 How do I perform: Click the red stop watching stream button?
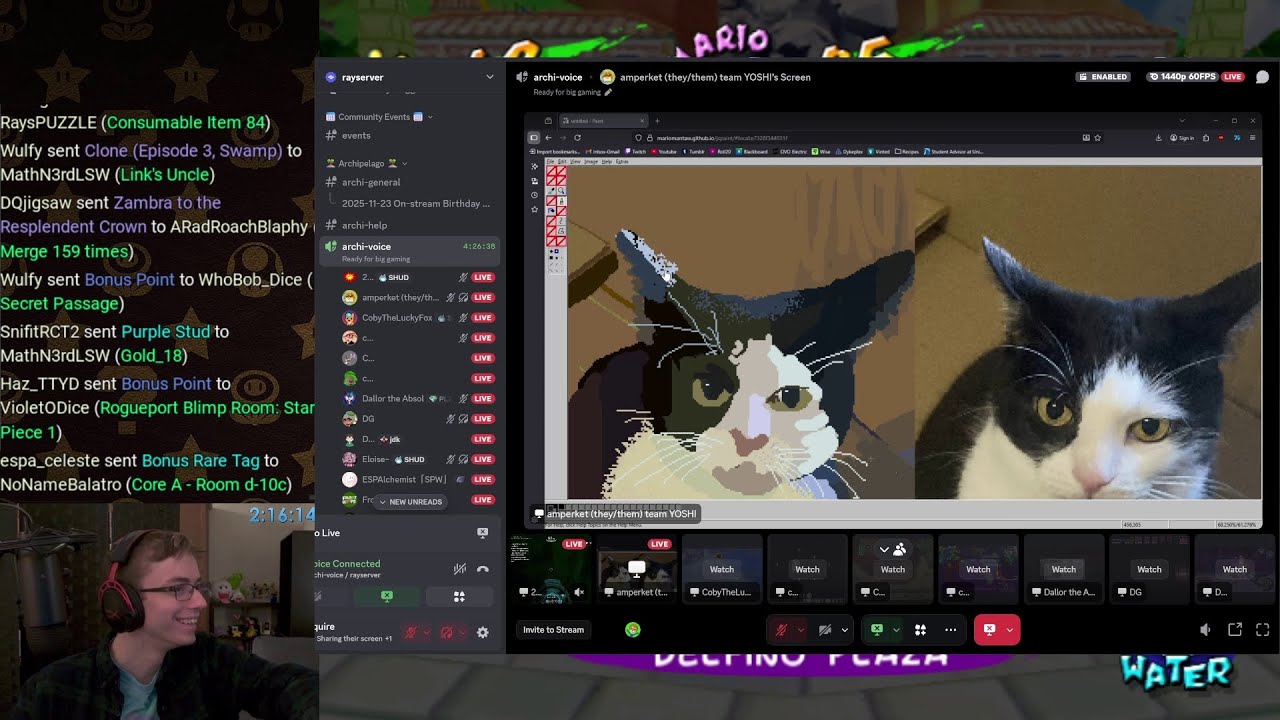[989, 630]
